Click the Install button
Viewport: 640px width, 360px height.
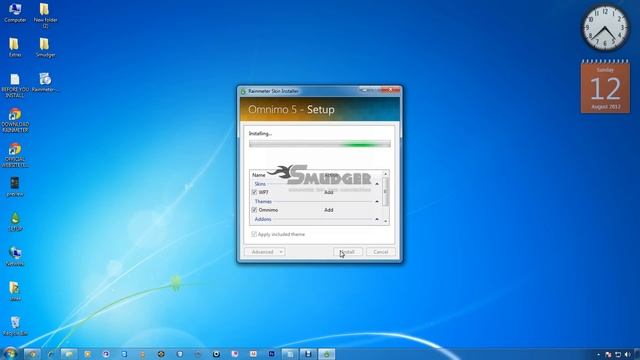348,252
